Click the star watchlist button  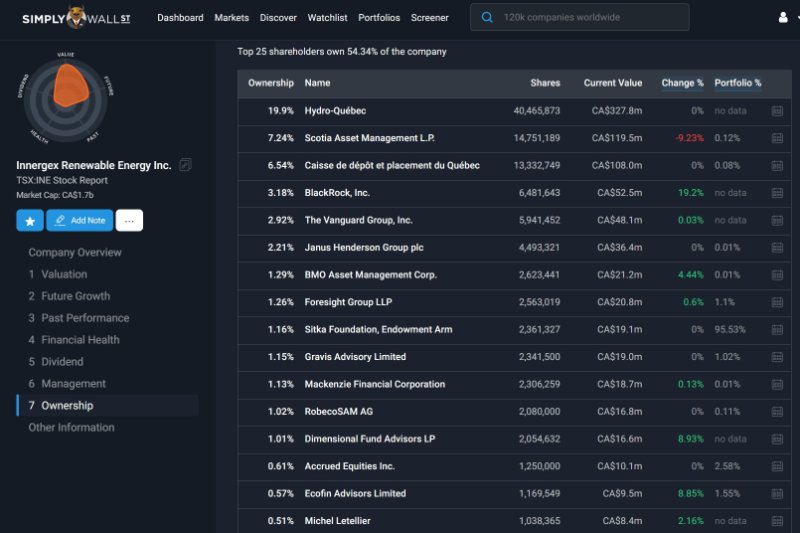click(x=30, y=220)
